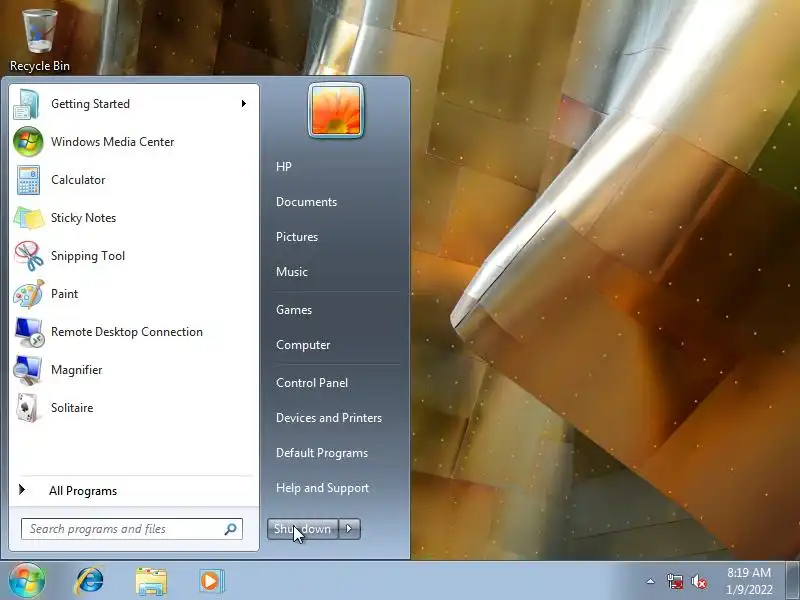
Task: Click the Magnifier label
Action: click(x=77, y=370)
